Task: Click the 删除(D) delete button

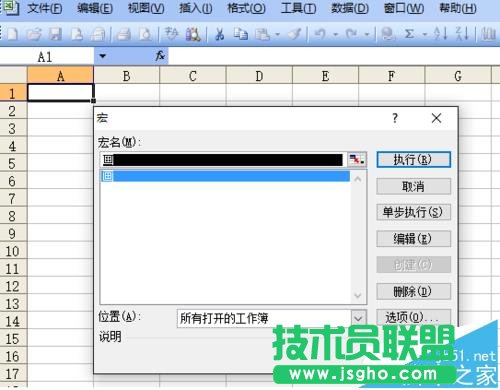Action: [413, 291]
